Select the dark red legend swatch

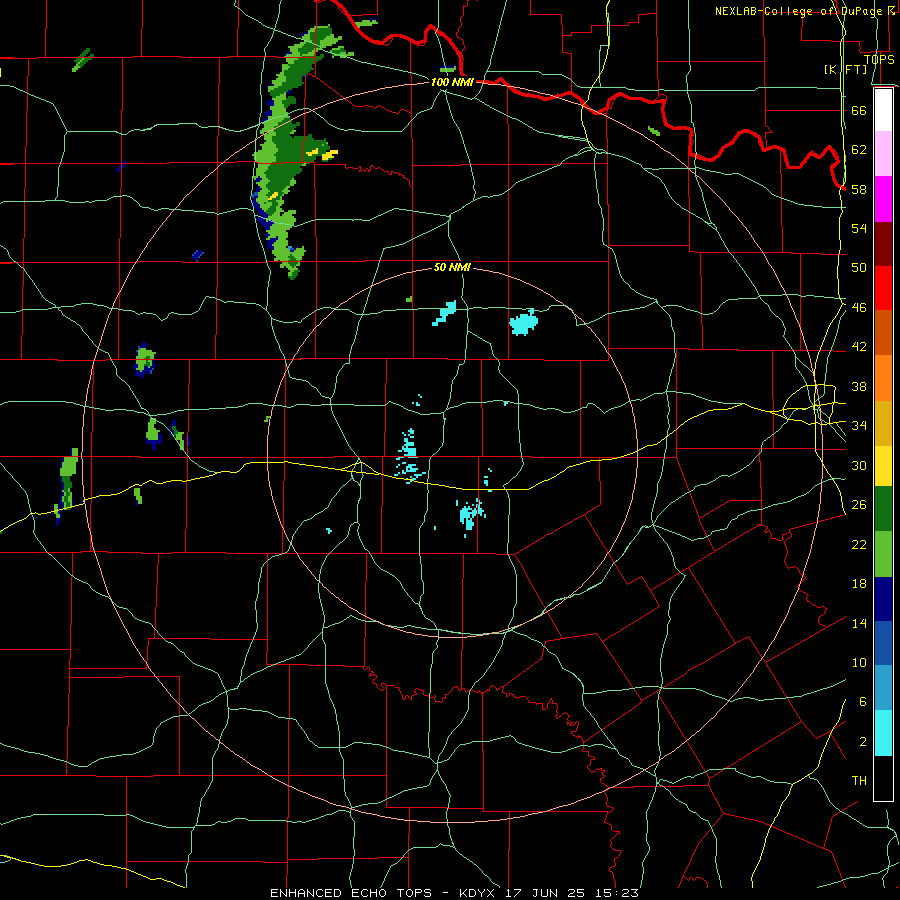pos(883,243)
